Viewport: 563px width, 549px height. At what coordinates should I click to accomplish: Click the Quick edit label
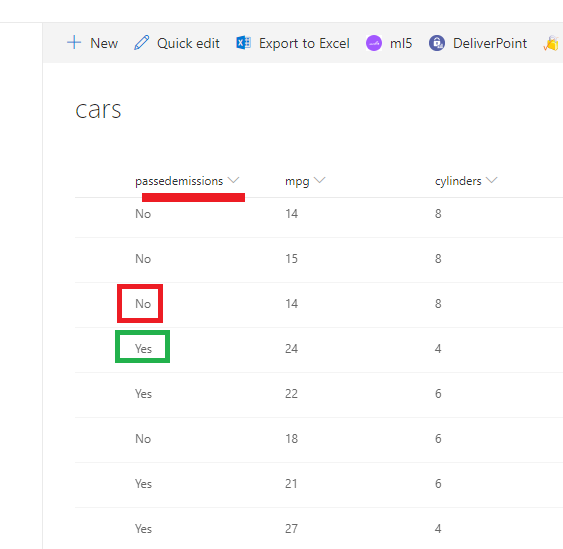[x=188, y=43]
